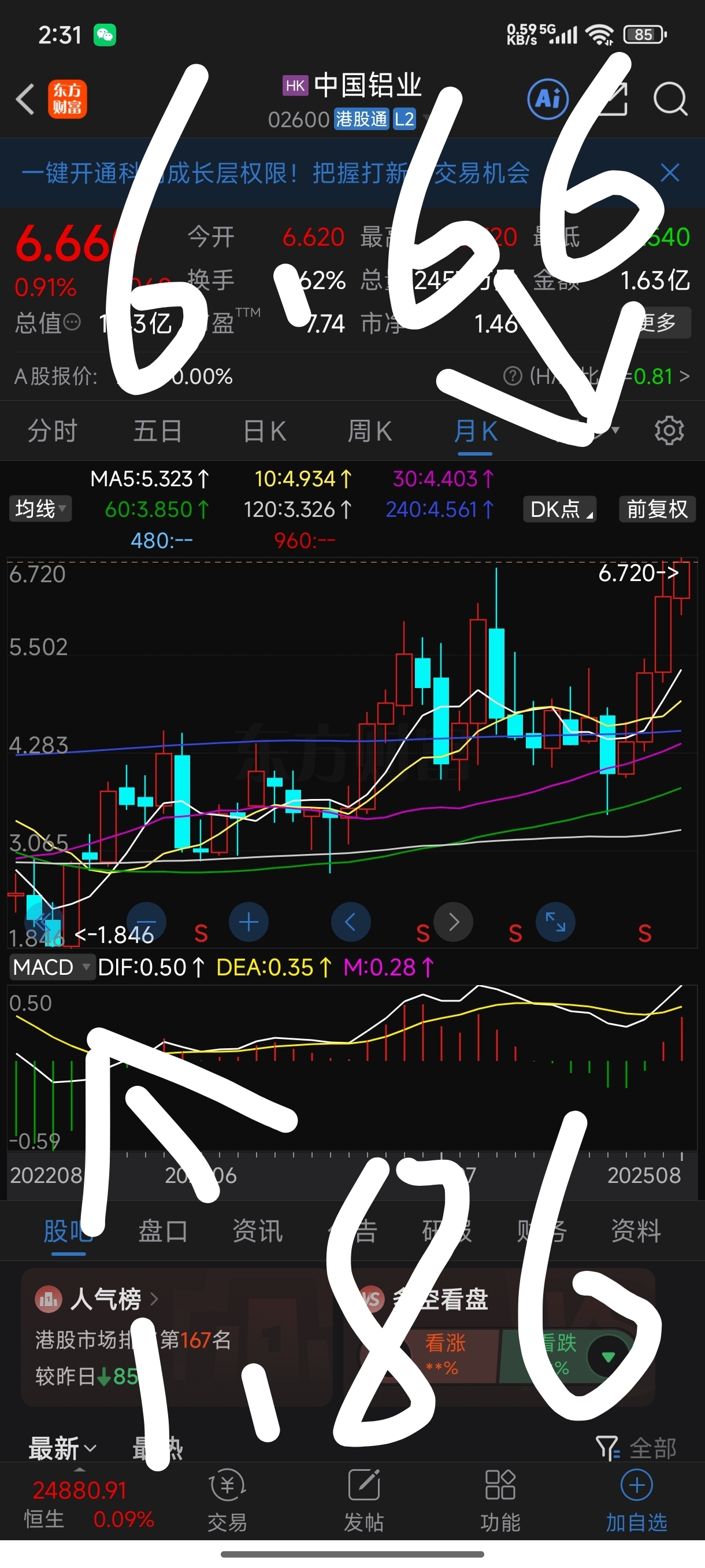Open chart settings gear icon
Viewport: 705px width, 1568px height.
pos(669,431)
